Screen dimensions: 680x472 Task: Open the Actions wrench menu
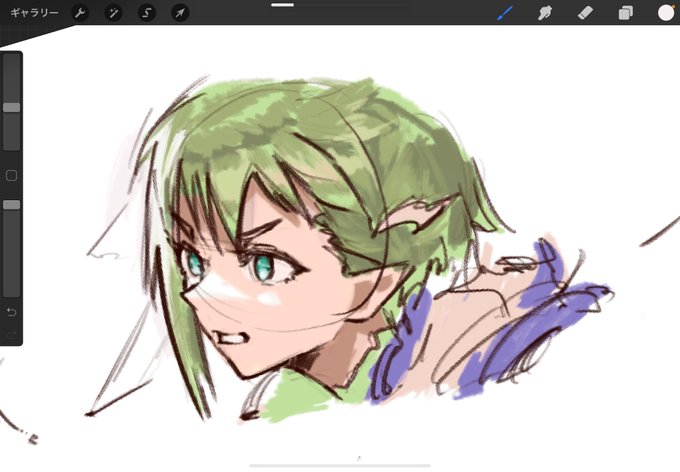click(80, 13)
